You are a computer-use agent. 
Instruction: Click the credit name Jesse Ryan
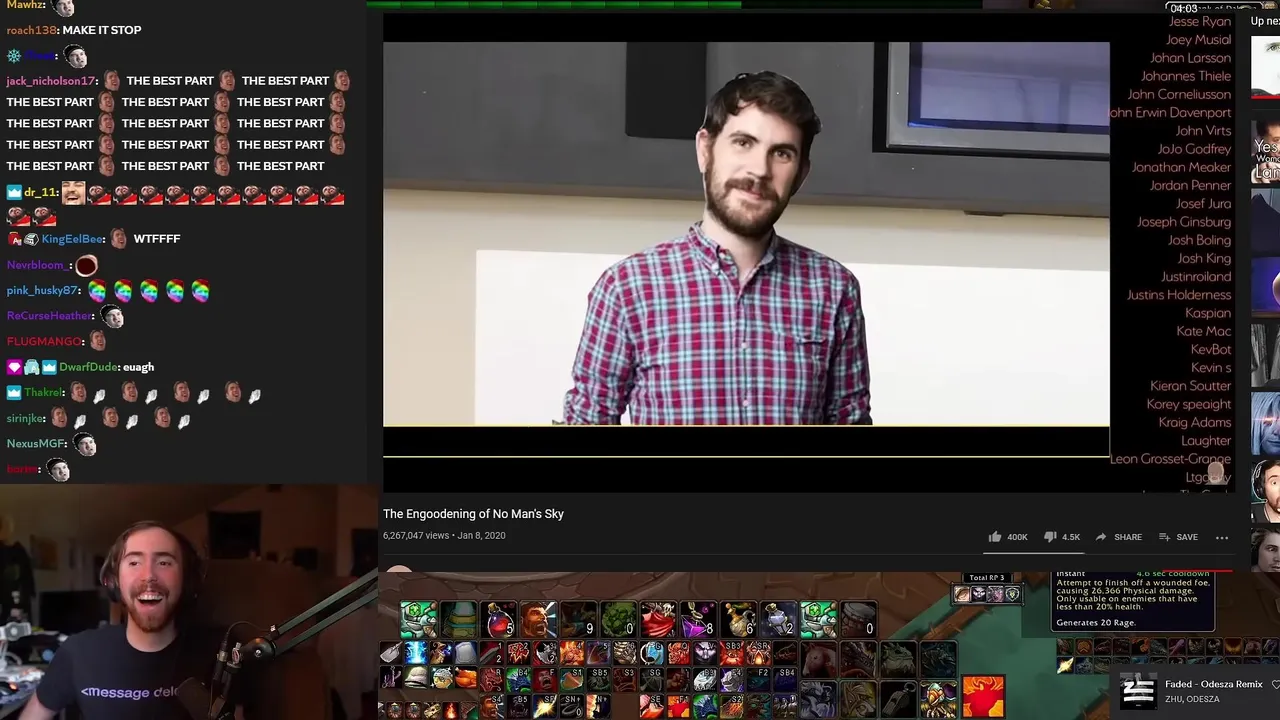[x=1200, y=21]
